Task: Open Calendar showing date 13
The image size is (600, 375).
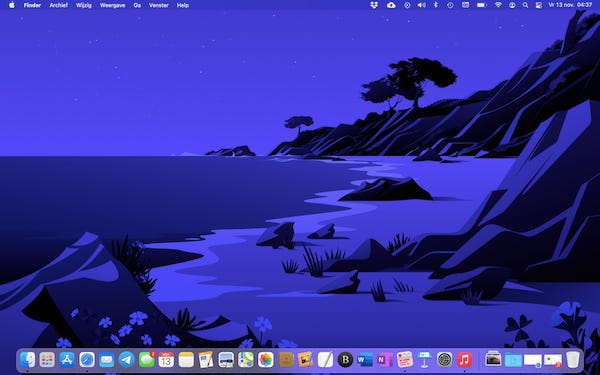Action: (x=166, y=360)
